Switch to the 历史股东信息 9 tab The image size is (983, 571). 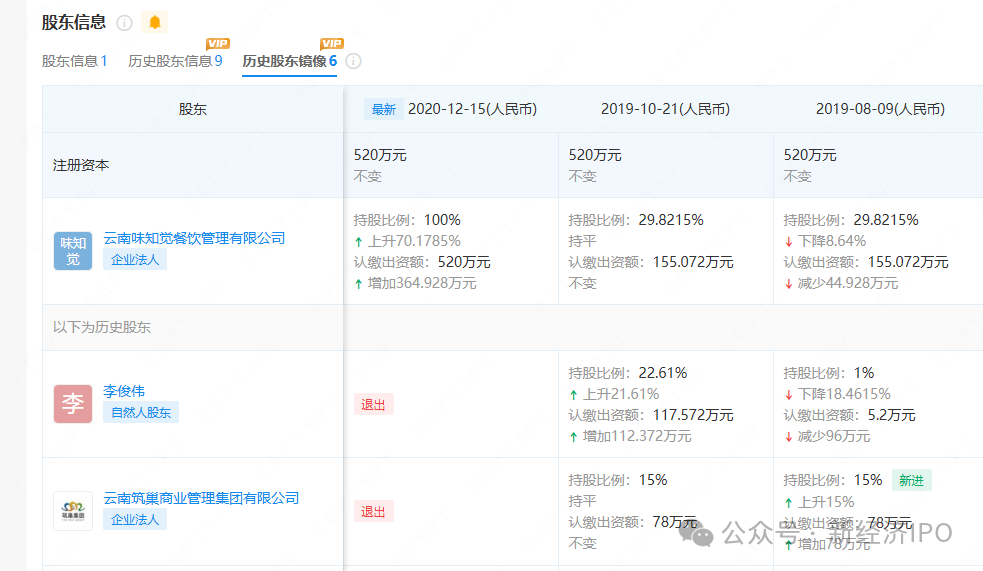(x=175, y=61)
